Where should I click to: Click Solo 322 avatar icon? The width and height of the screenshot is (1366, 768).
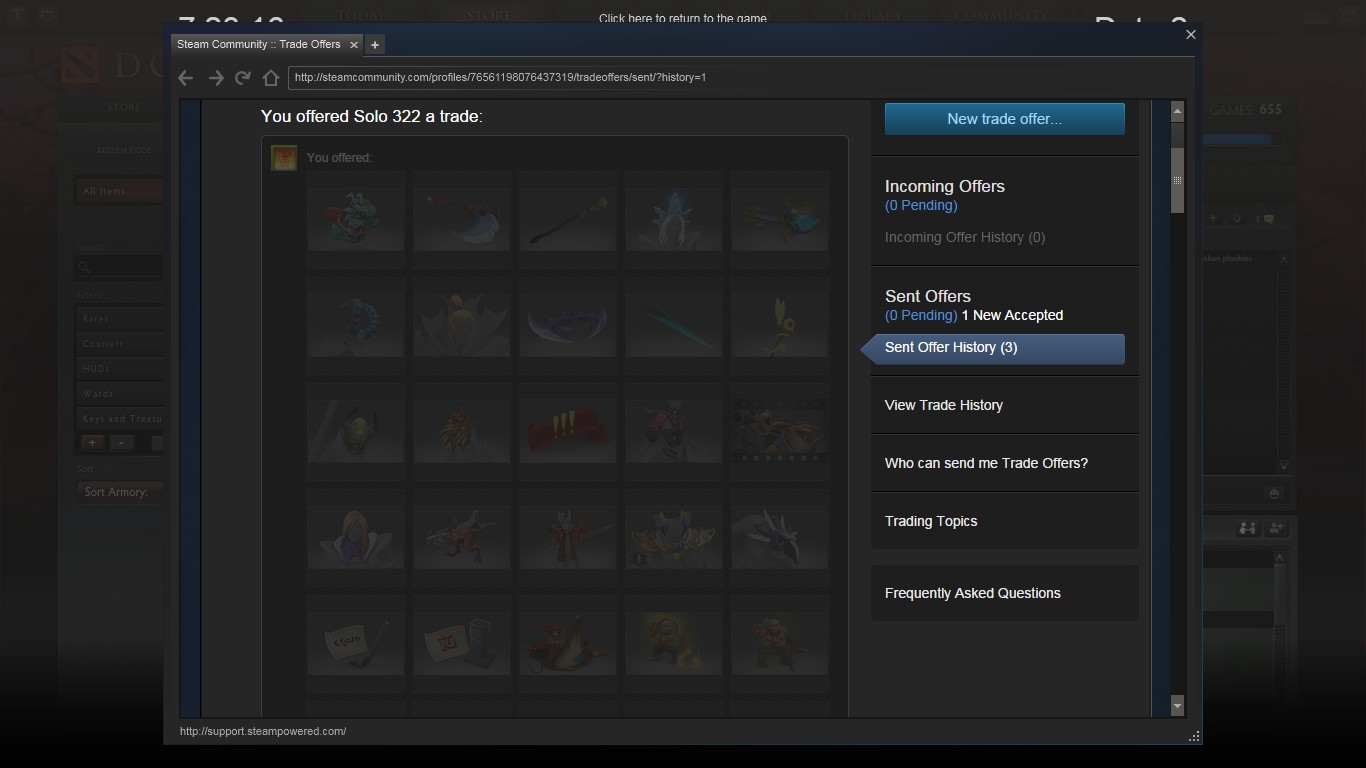284,158
